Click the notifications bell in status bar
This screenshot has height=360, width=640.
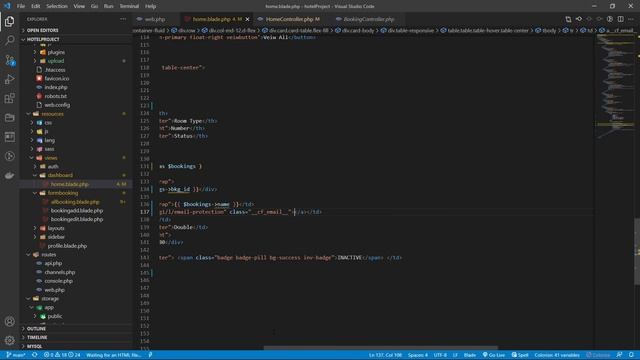coord(631,355)
